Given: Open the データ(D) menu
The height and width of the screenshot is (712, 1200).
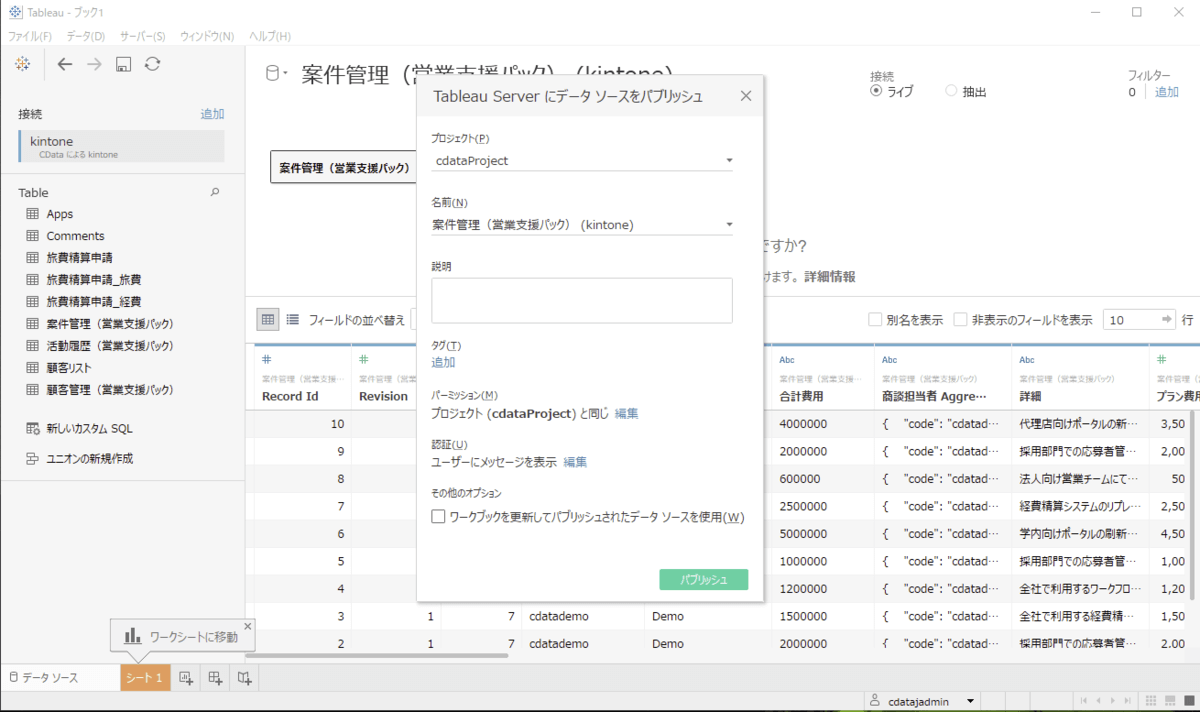Looking at the screenshot, I should [x=86, y=36].
